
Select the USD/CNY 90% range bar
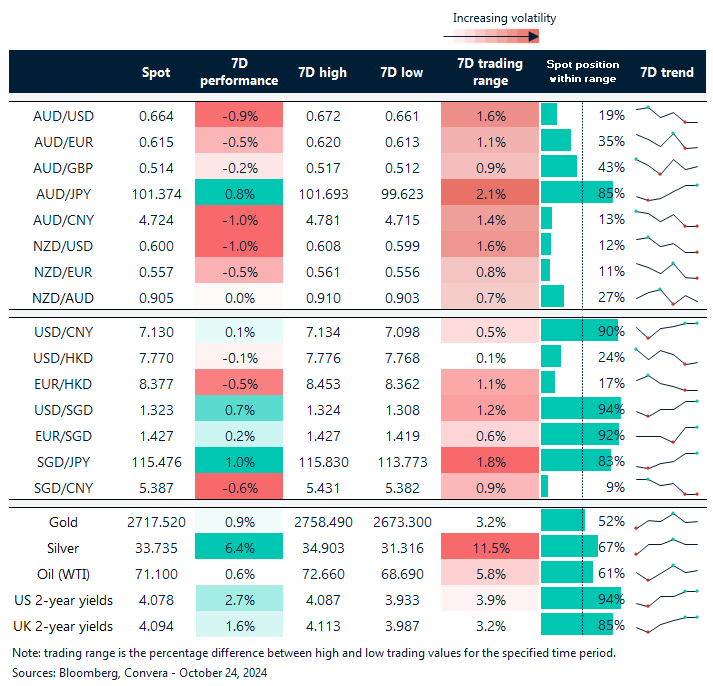(579, 330)
